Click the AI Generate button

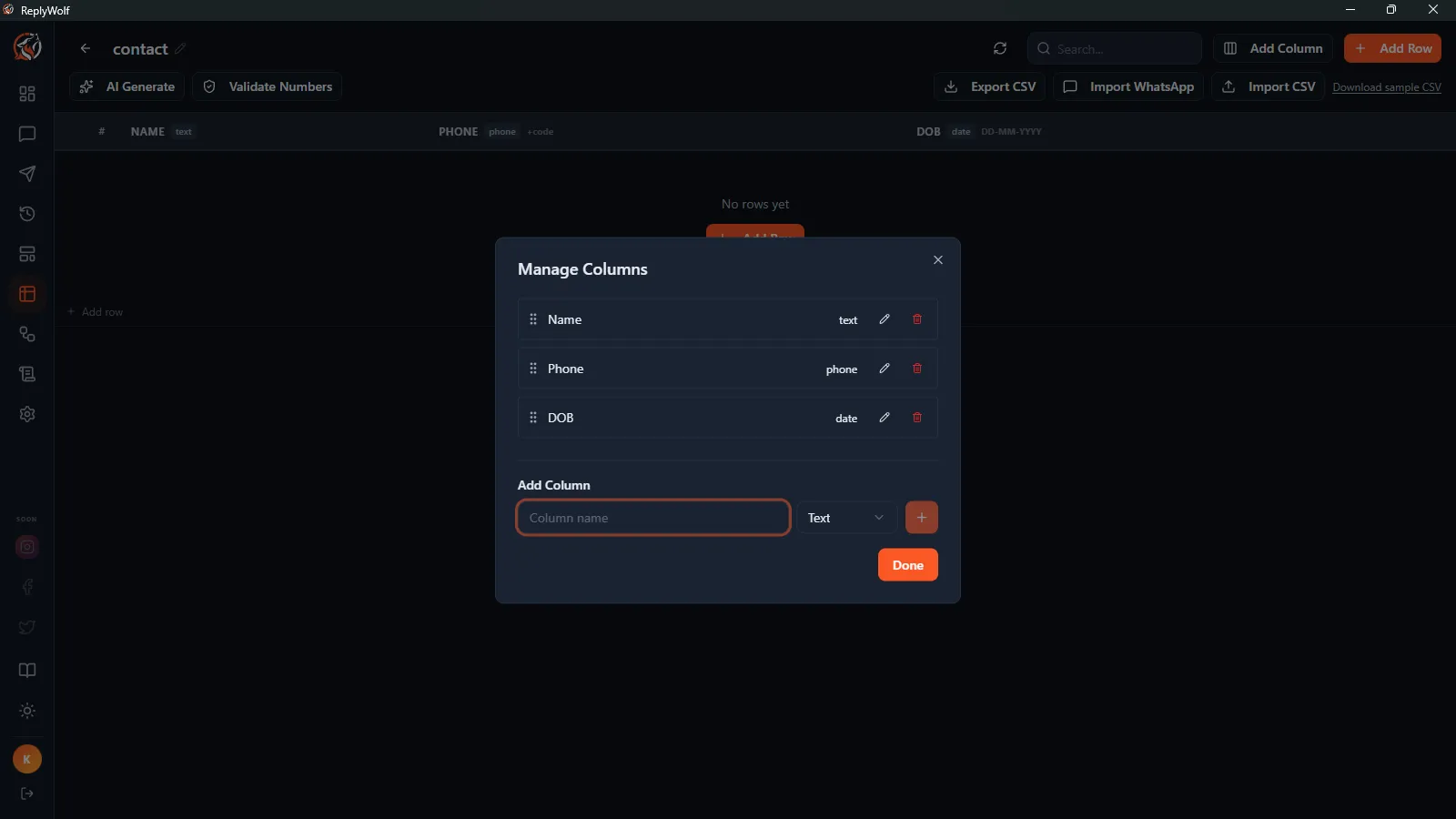click(x=127, y=86)
